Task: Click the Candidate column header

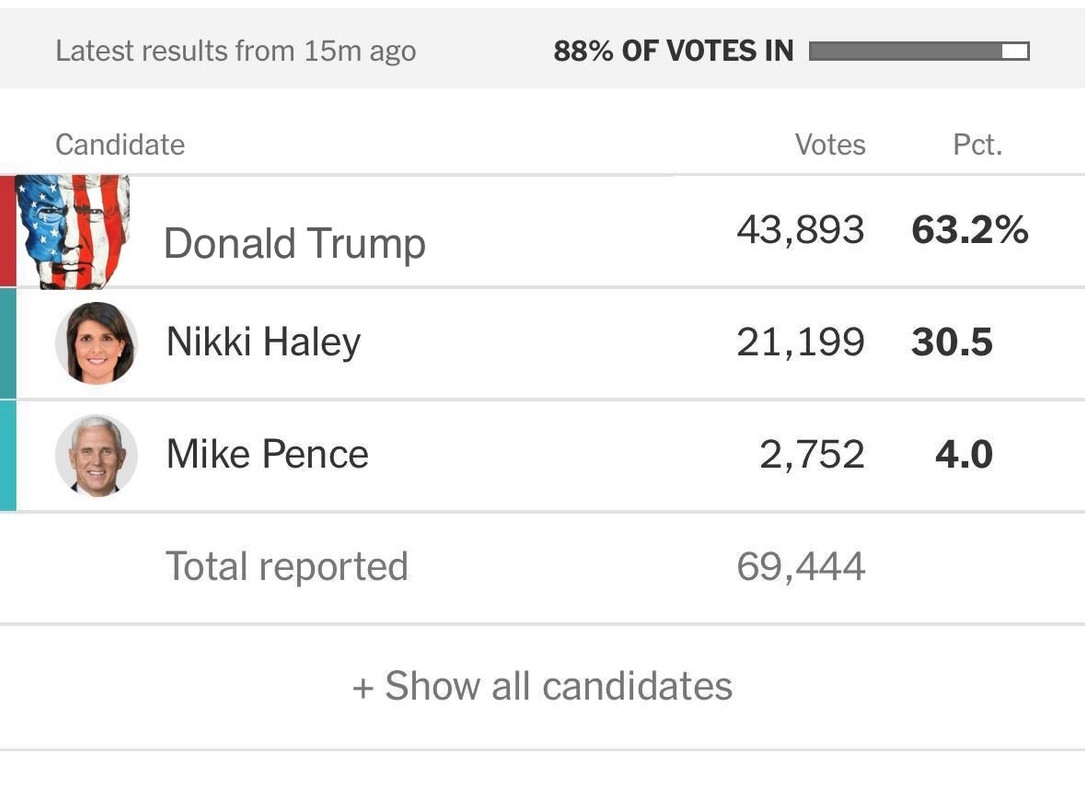Action: (x=120, y=145)
